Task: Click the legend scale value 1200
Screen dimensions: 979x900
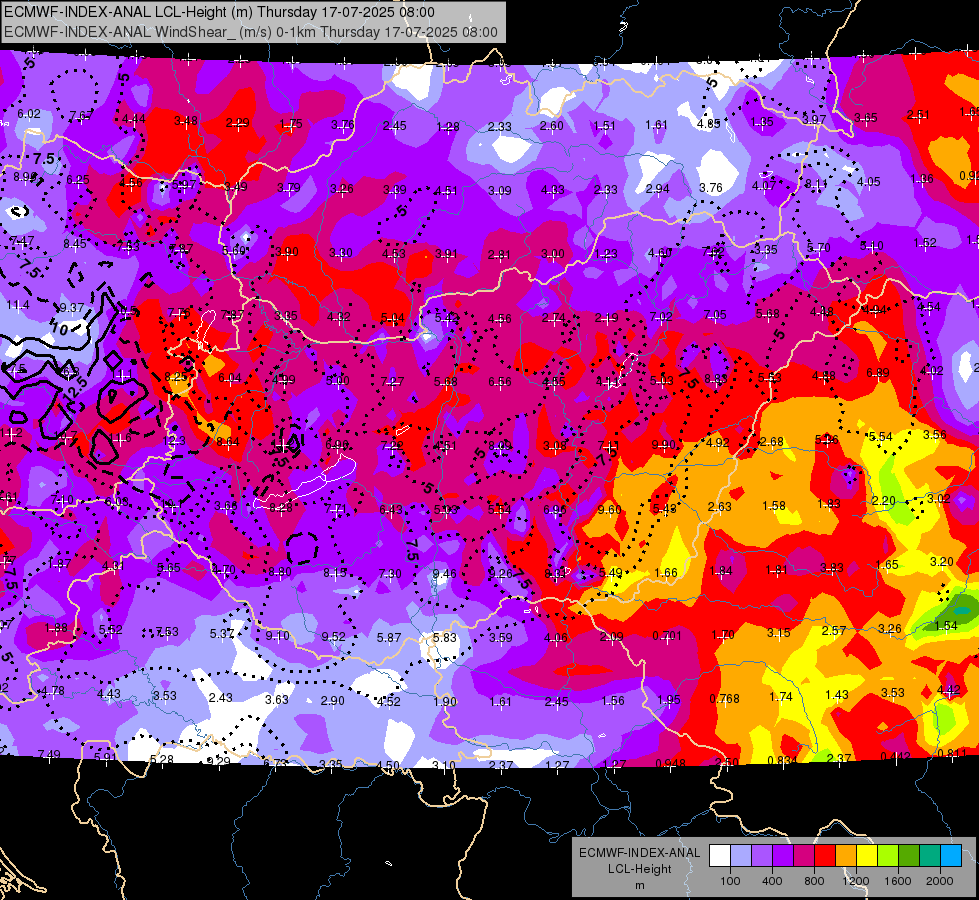Action: [856, 881]
